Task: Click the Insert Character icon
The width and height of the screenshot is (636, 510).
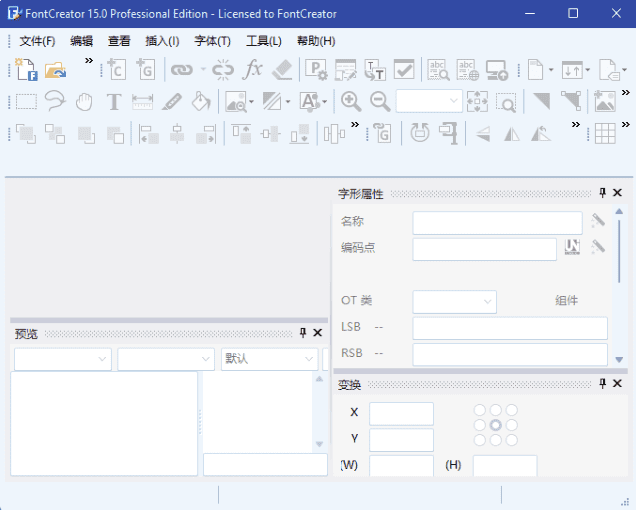Action: (x=117, y=69)
